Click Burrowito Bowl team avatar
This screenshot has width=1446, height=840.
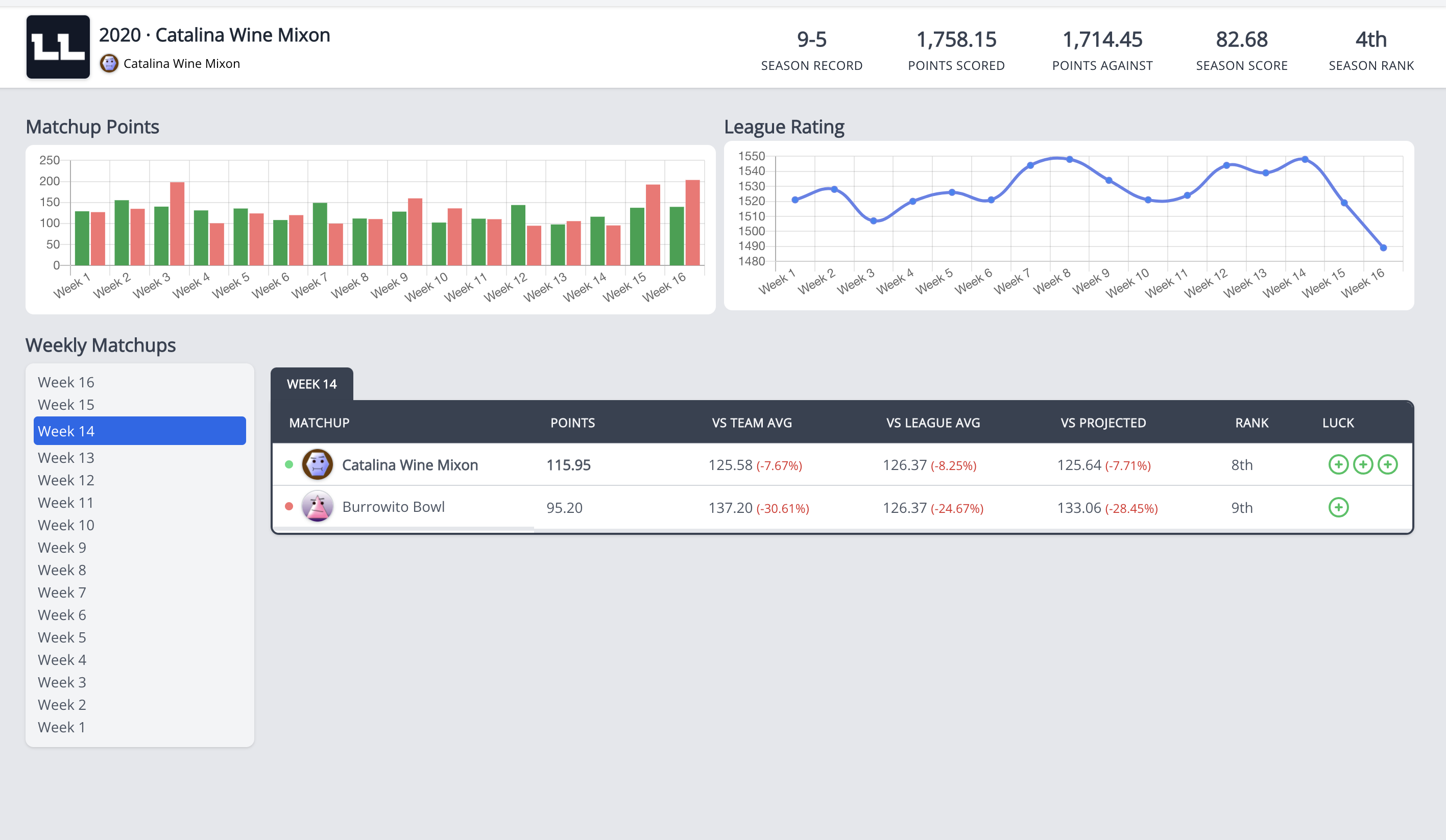[x=317, y=507]
